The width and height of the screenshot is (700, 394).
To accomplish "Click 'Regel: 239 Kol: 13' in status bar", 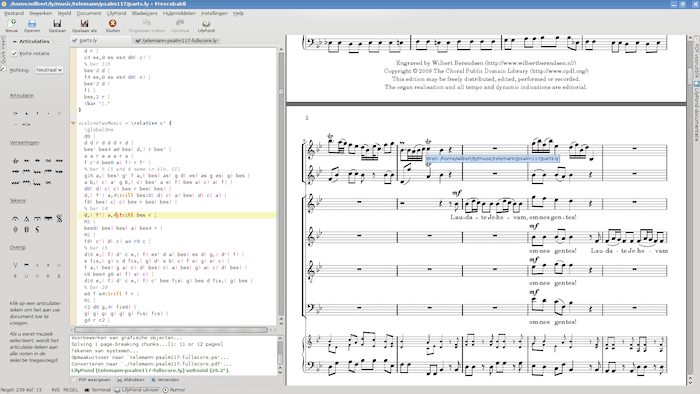I will (x=21, y=390).
